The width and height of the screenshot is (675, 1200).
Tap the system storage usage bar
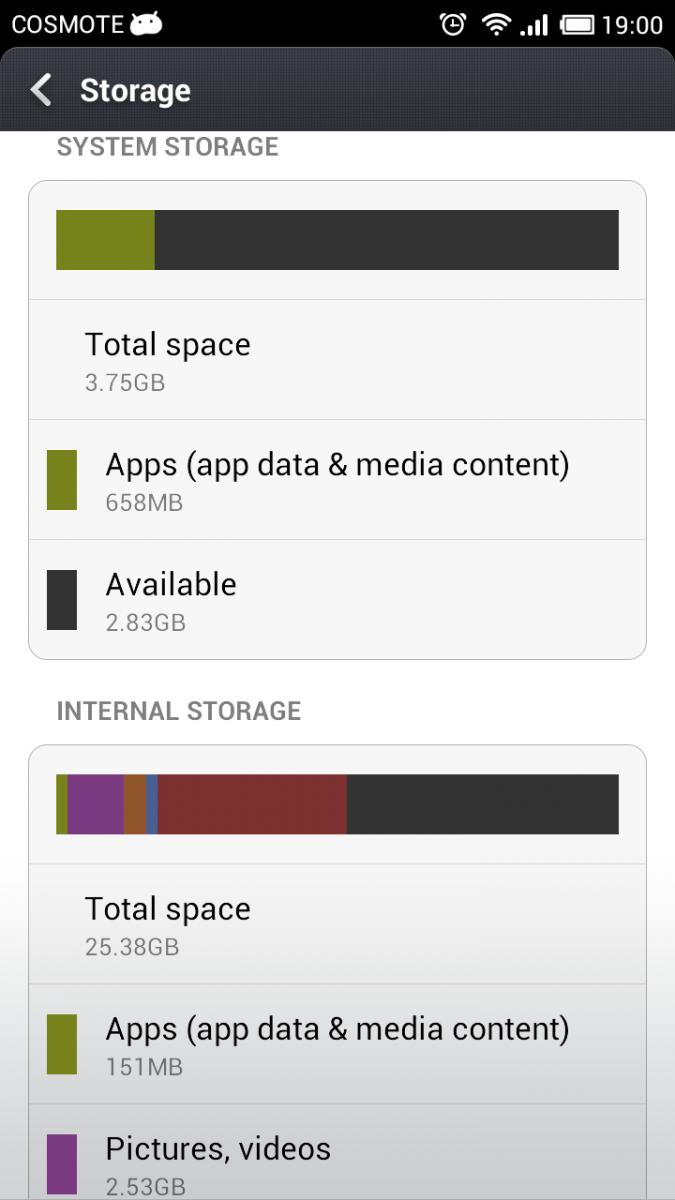[337, 240]
